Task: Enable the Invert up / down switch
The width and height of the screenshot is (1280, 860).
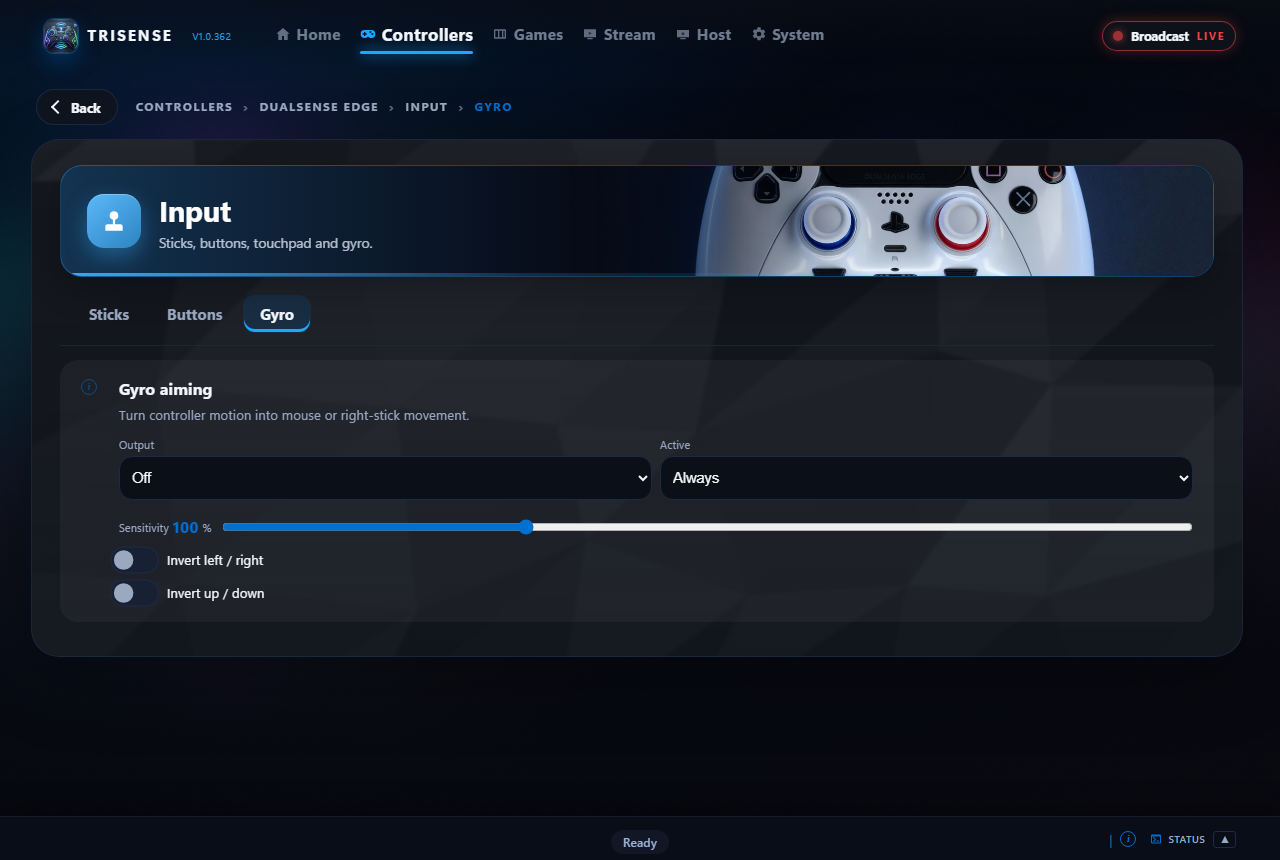Action: [135, 593]
